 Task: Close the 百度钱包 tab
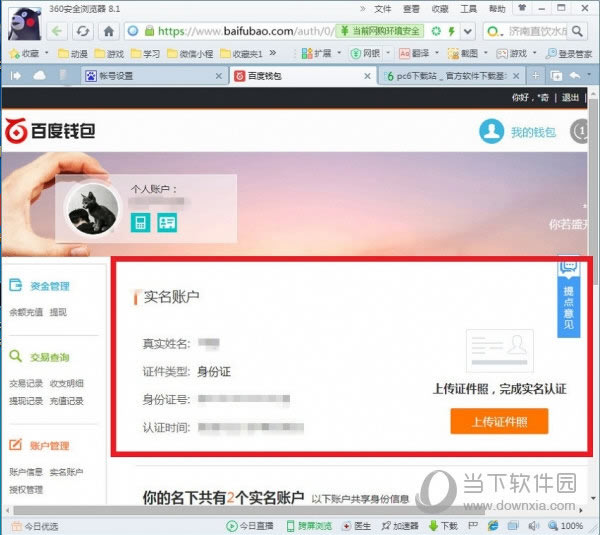[x=367, y=76]
